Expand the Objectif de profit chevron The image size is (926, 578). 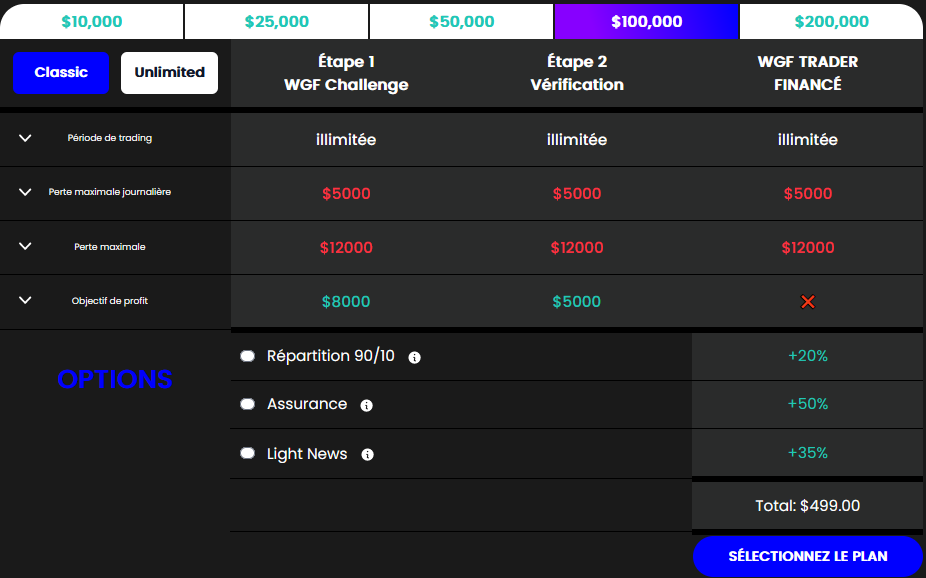(25, 300)
